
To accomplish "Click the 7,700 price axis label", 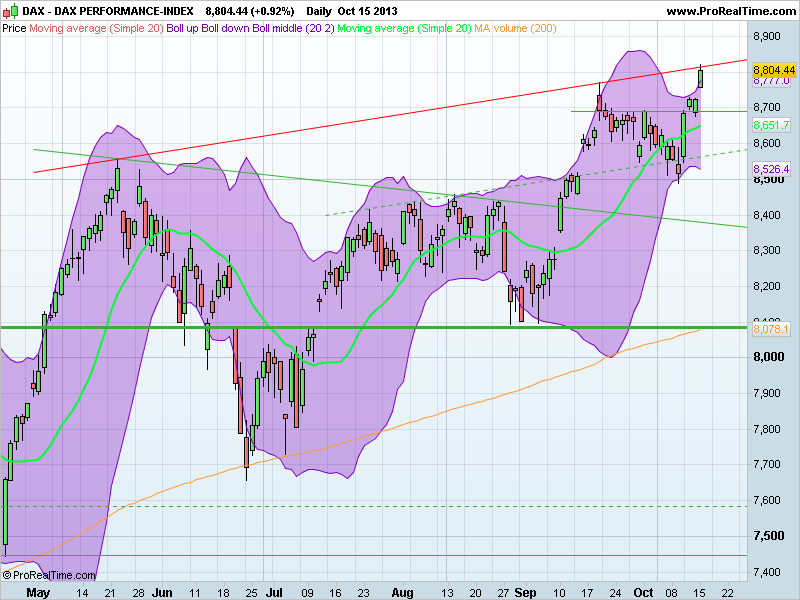I will 767,464.
